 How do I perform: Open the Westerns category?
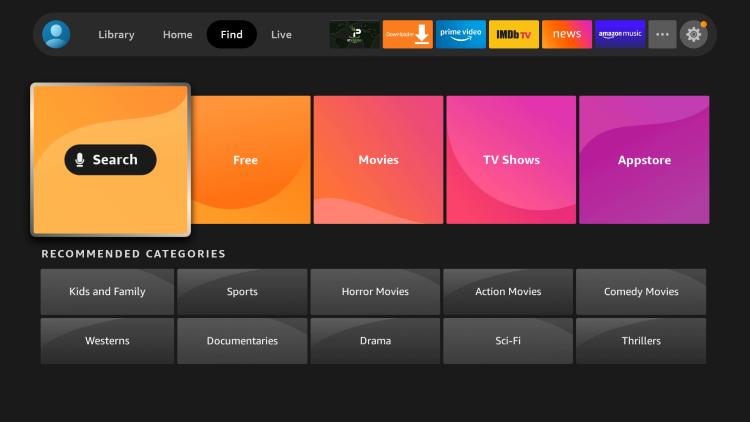click(x=107, y=341)
